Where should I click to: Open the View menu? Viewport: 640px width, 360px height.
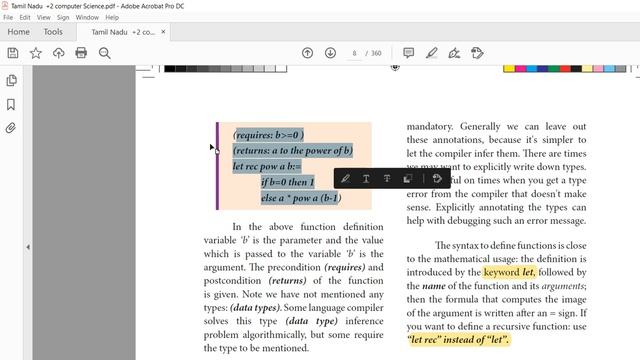[x=44, y=18]
